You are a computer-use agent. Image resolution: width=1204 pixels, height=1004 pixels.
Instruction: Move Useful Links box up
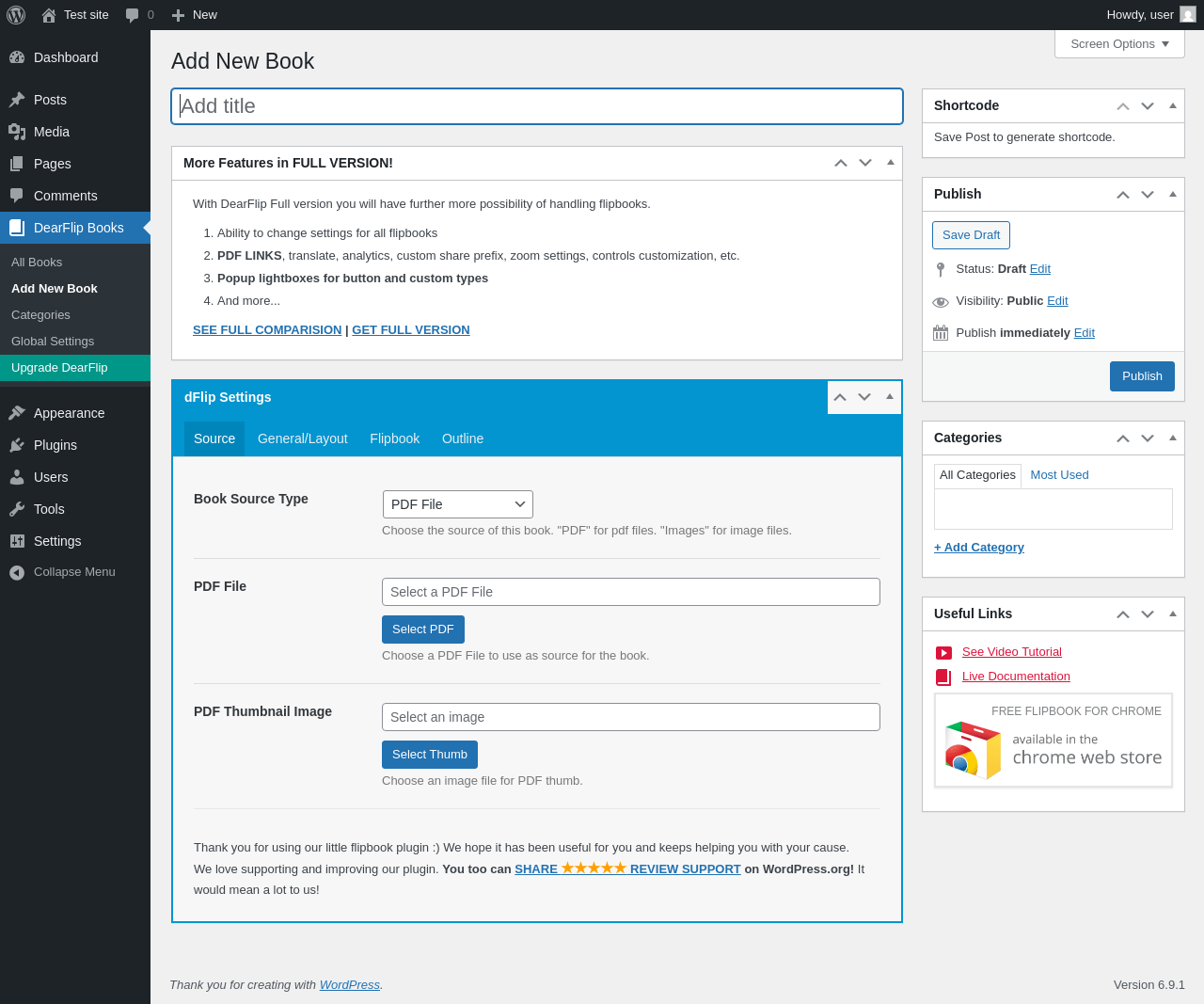click(x=1123, y=614)
